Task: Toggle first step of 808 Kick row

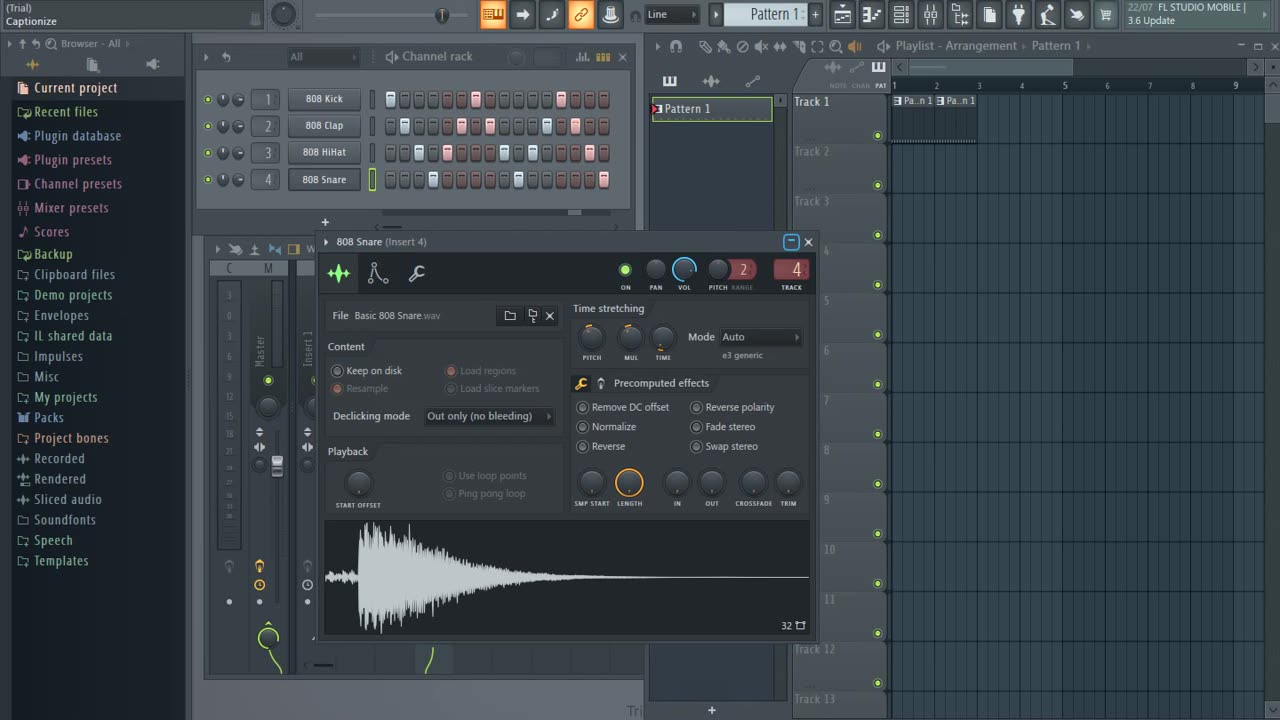Action: (x=391, y=99)
